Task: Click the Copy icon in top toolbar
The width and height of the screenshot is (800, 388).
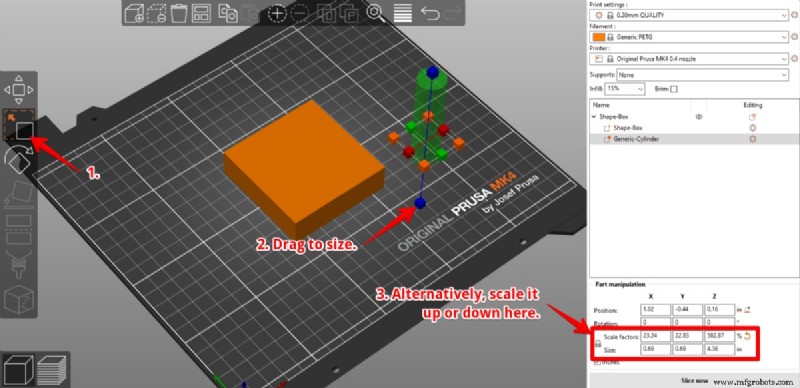Action: tap(228, 13)
